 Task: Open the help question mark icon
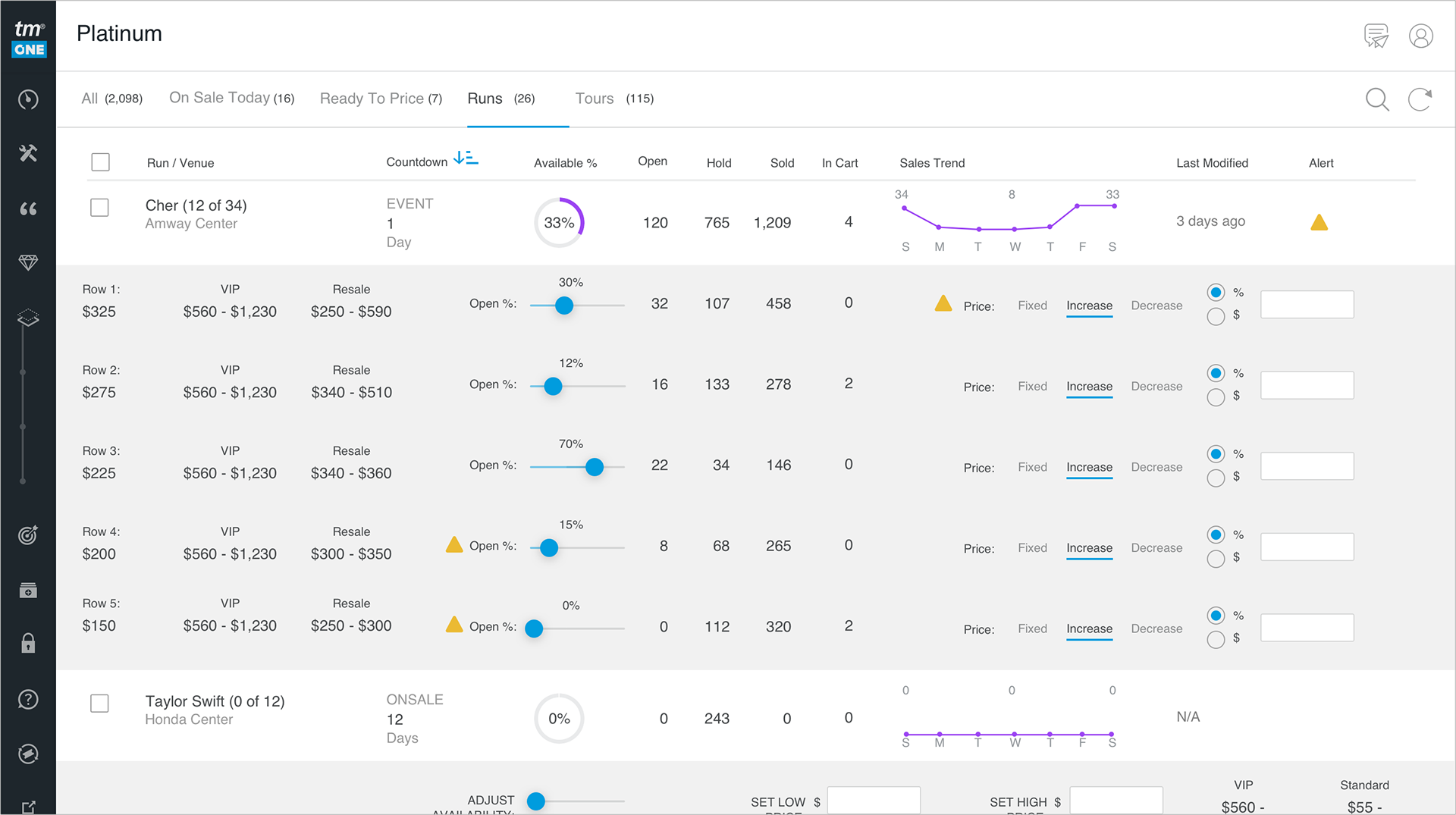tap(28, 699)
